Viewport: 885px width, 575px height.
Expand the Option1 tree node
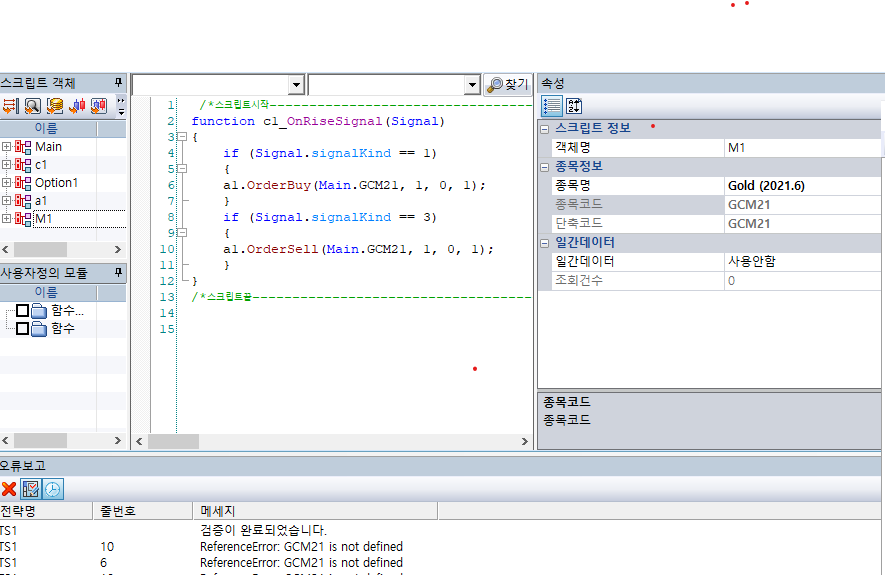tap(7, 183)
